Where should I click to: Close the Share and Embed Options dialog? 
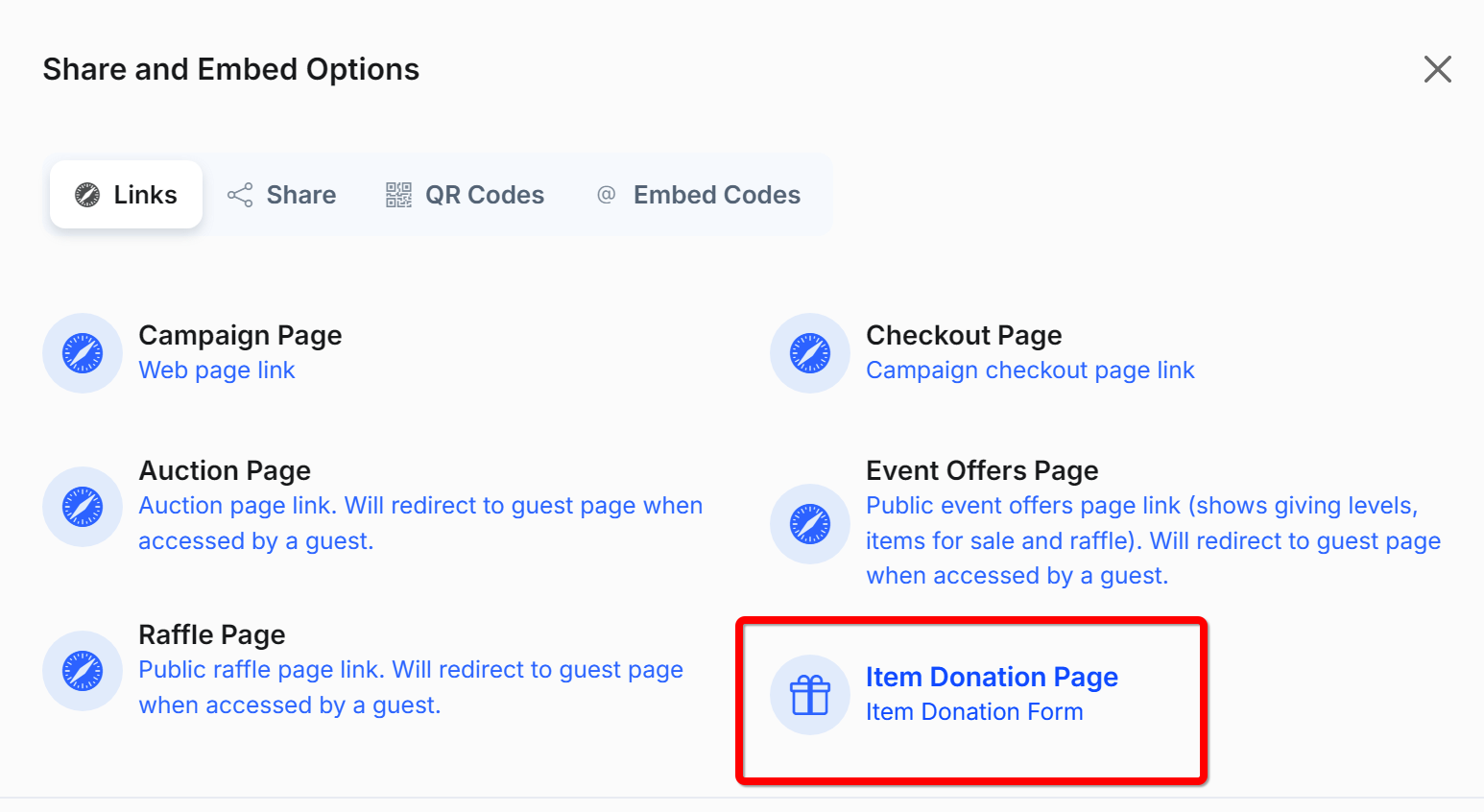pos(1437,69)
